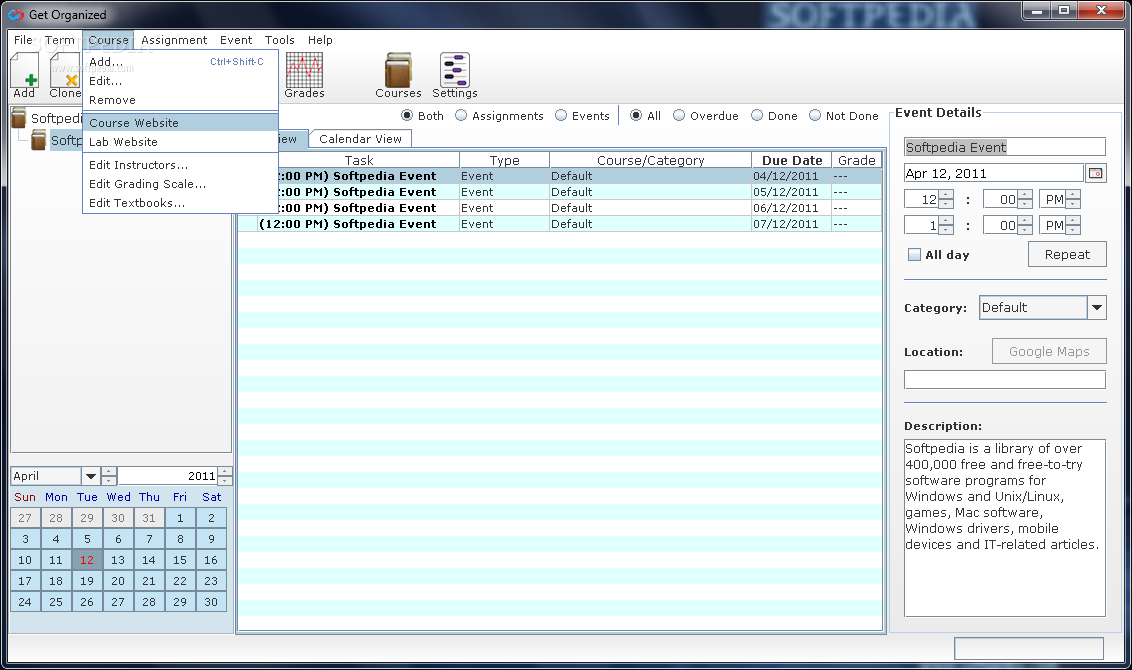Choose Edit Textbooks... menu entry
Viewport: 1132px width, 670px height.
180,203
